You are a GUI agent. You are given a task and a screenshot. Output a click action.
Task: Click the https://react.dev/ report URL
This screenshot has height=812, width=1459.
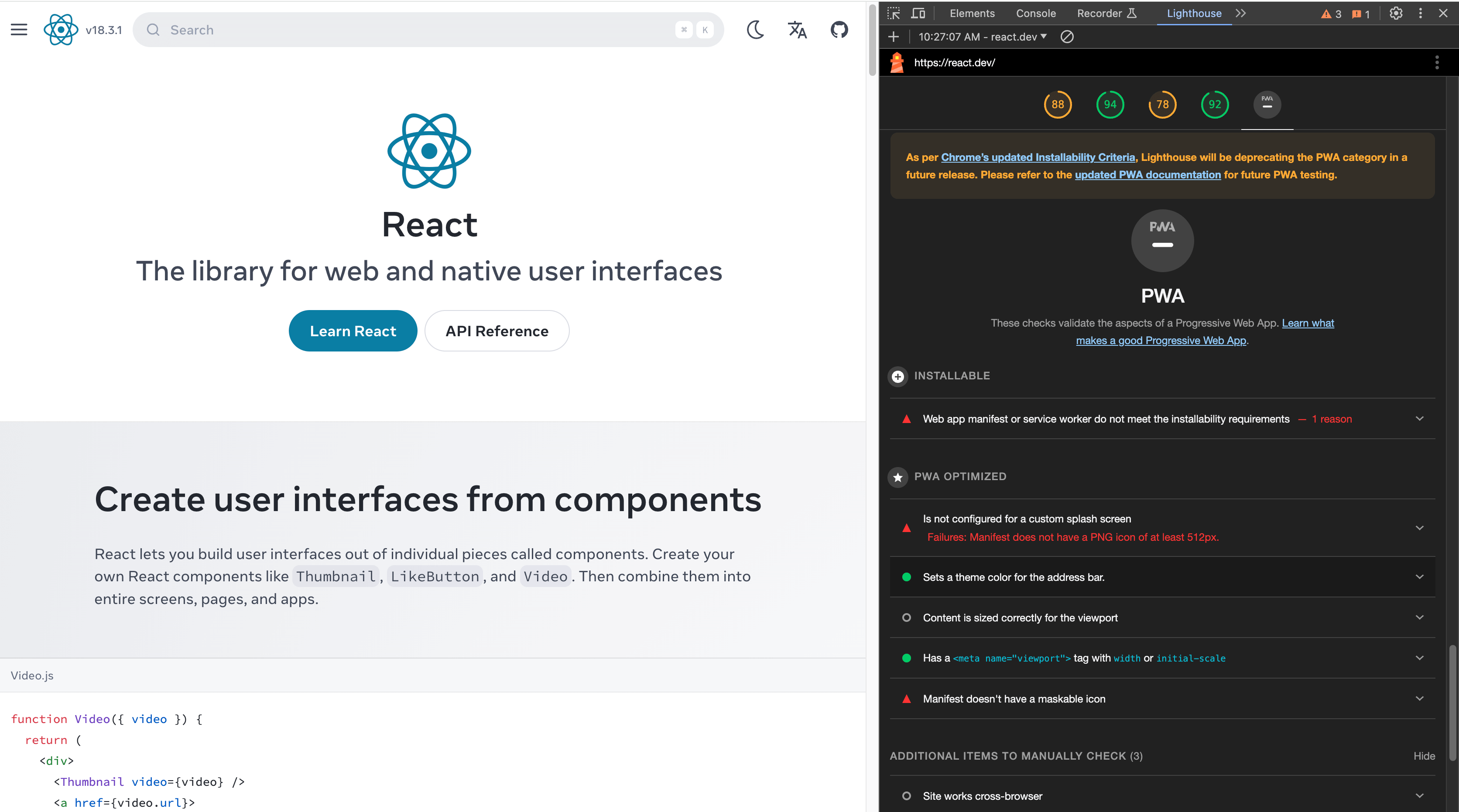[x=954, y=62]
